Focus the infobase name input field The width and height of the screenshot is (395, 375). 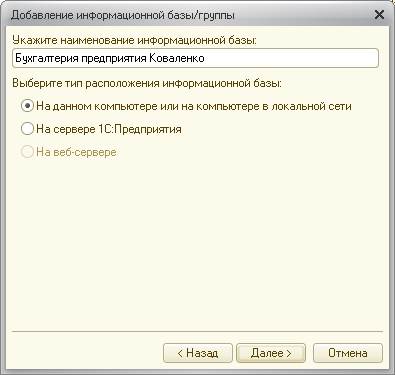[195, 58]
